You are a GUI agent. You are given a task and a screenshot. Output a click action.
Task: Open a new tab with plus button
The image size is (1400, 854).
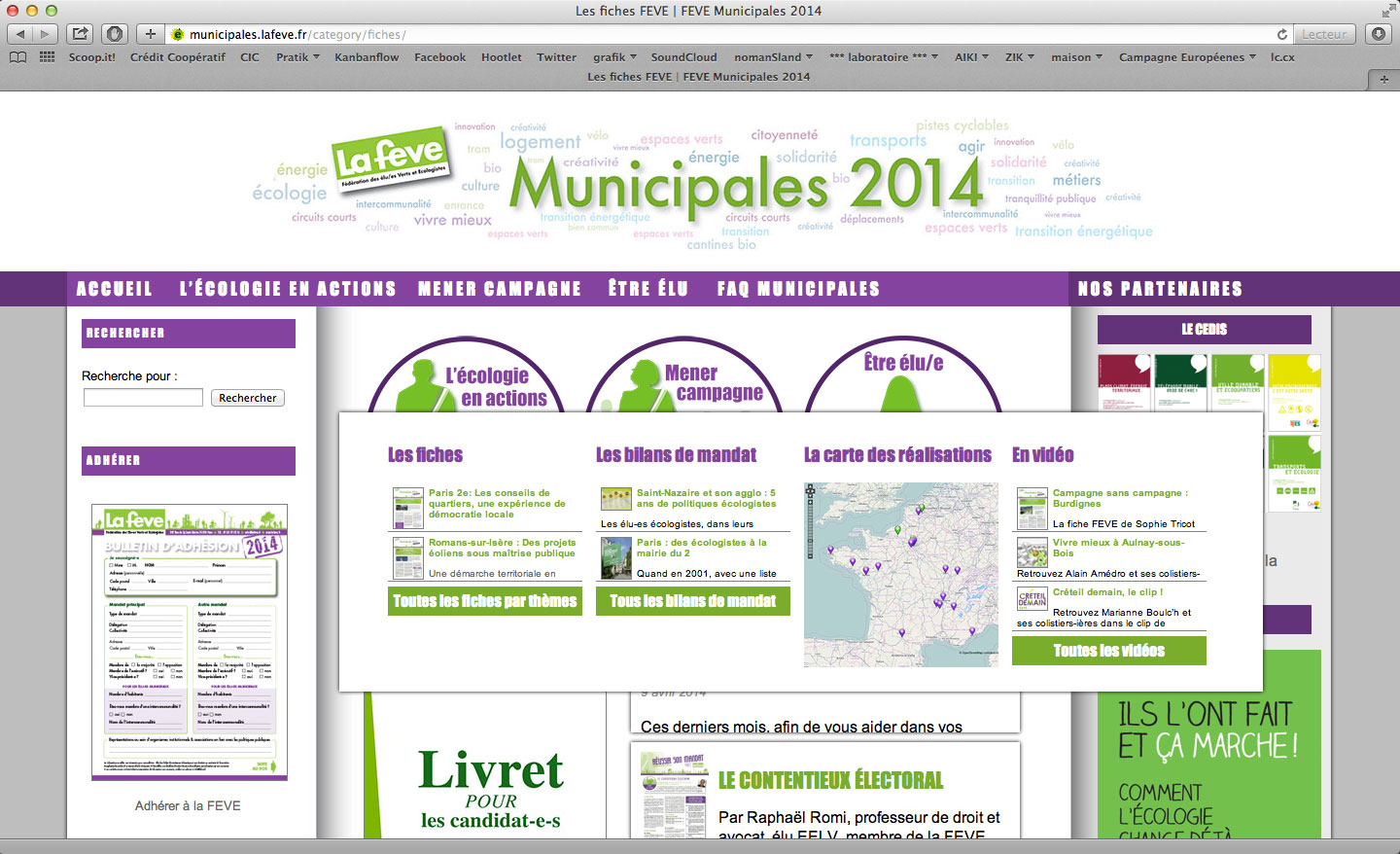pos(1383,79)
